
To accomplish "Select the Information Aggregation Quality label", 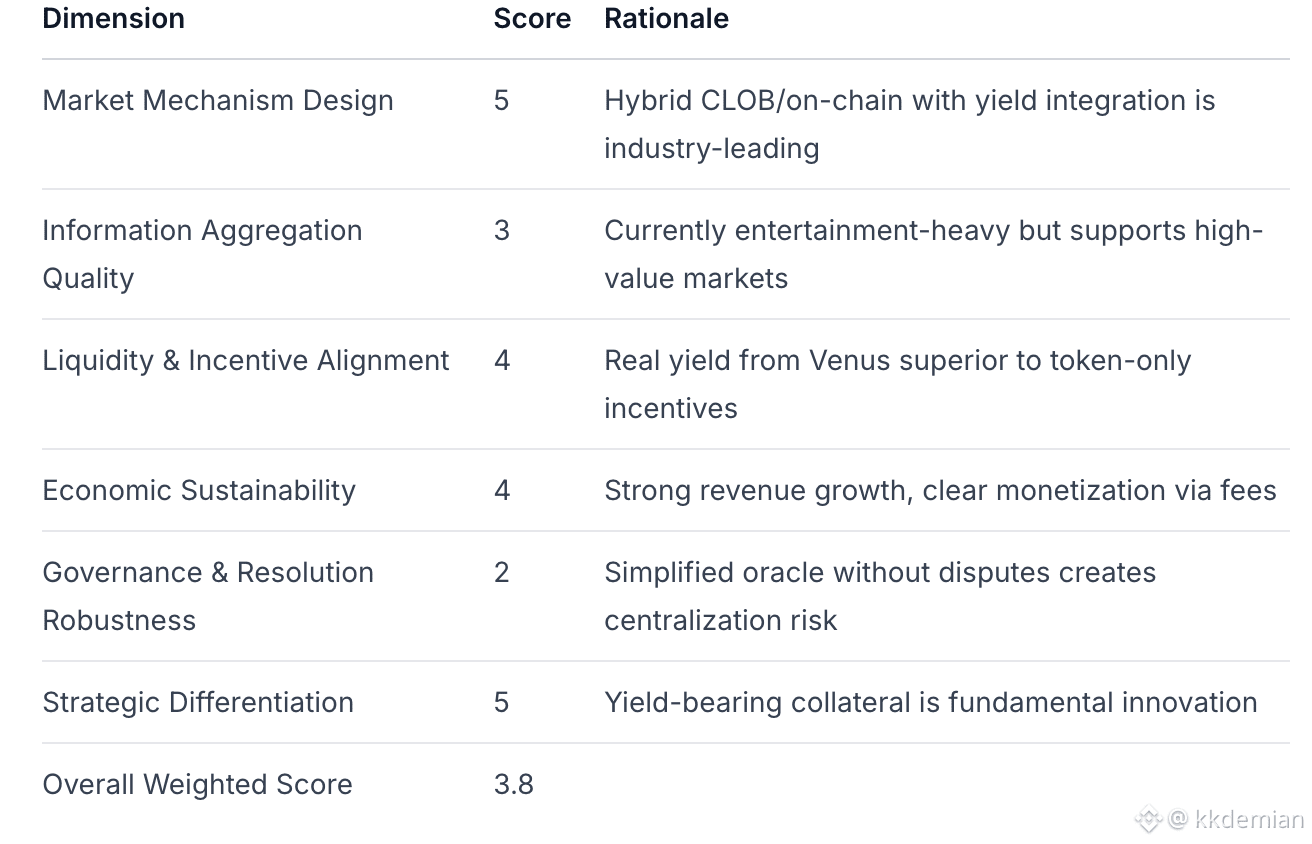I will [201, 253].
